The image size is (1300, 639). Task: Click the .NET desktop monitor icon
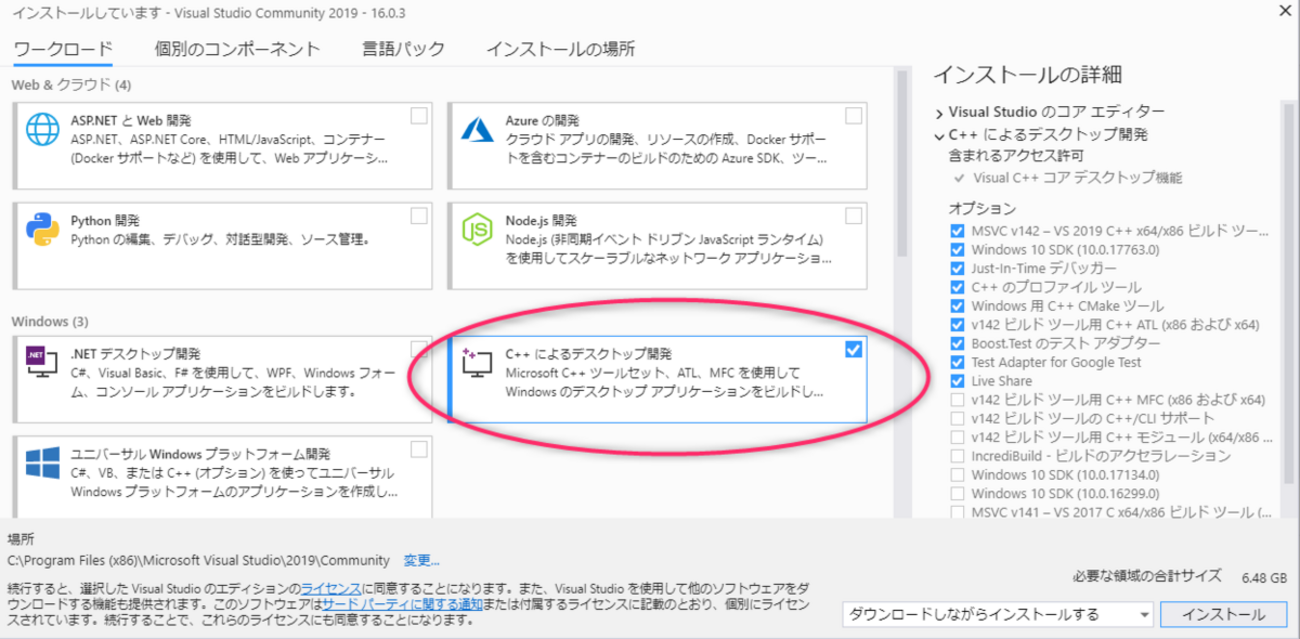[43, 363]
